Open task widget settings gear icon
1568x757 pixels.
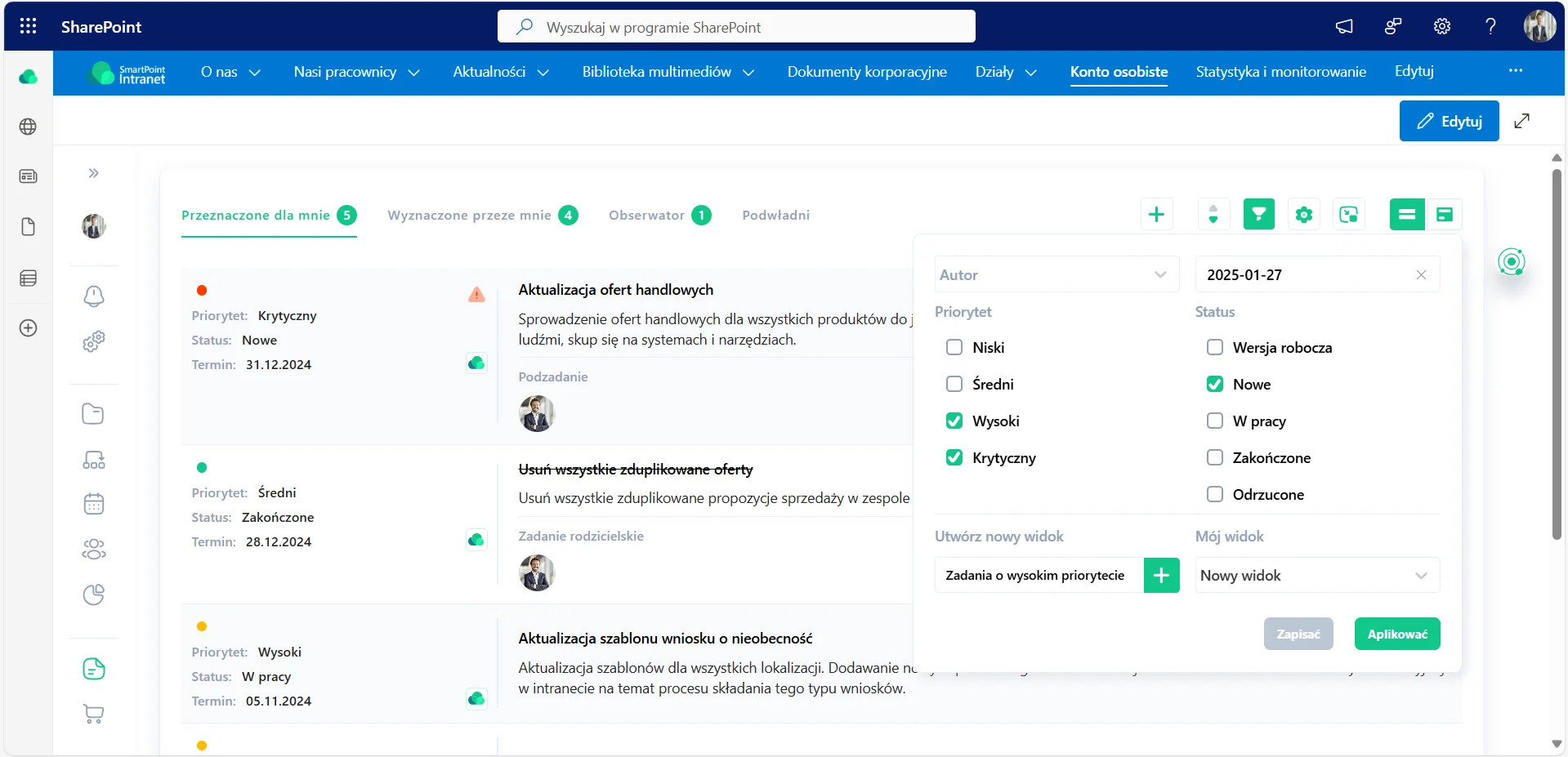click(x=1304, y=215)
